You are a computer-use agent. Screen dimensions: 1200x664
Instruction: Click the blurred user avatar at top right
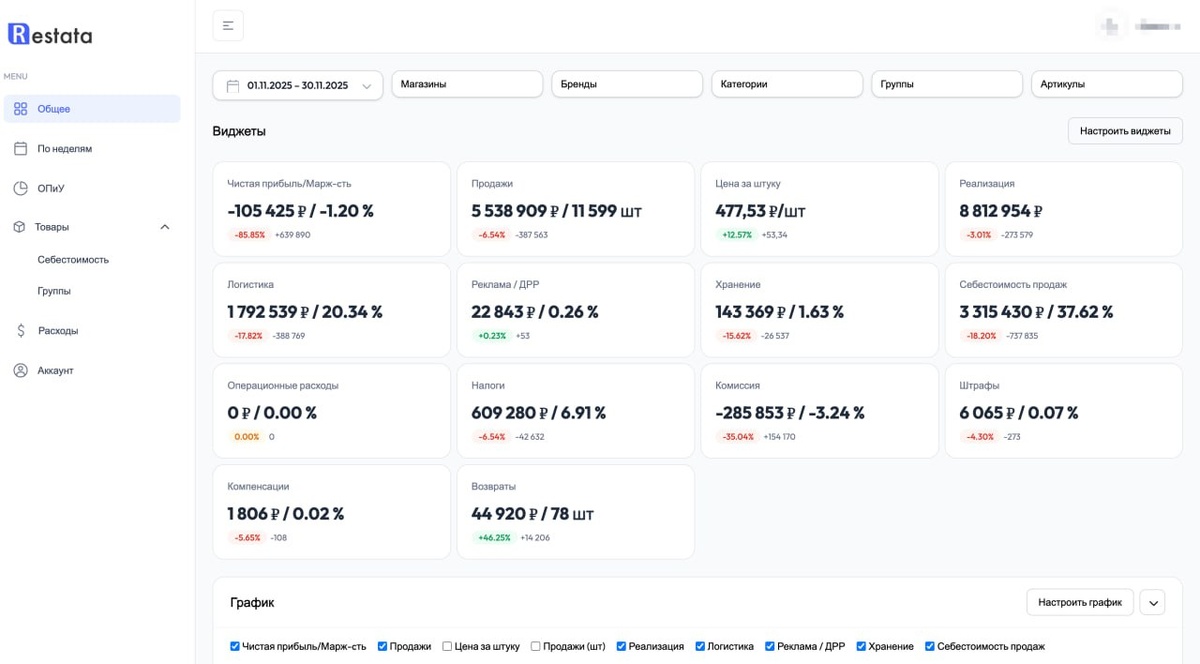coord(1111,27)
